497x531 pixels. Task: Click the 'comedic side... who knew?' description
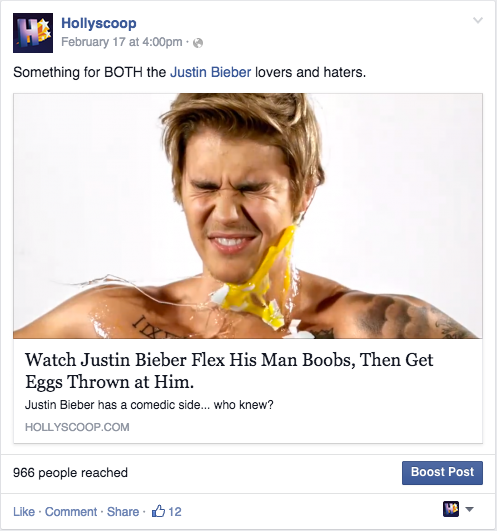pos(149,405)
